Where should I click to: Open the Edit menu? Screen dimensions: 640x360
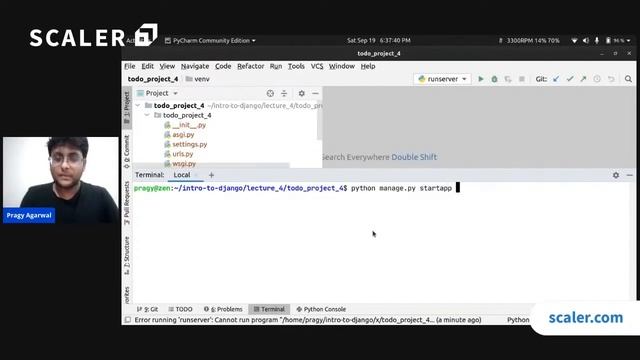(x=147, y=66)
